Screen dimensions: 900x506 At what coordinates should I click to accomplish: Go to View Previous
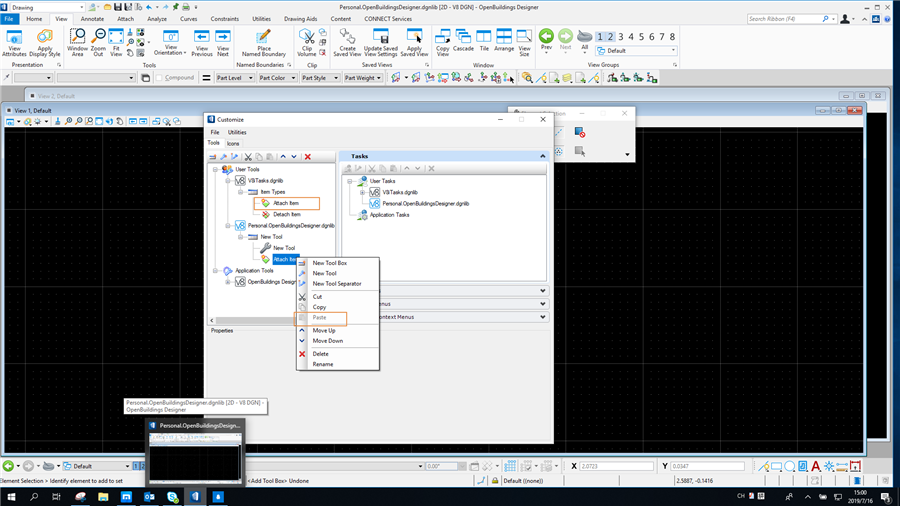(x=201, y=43)
